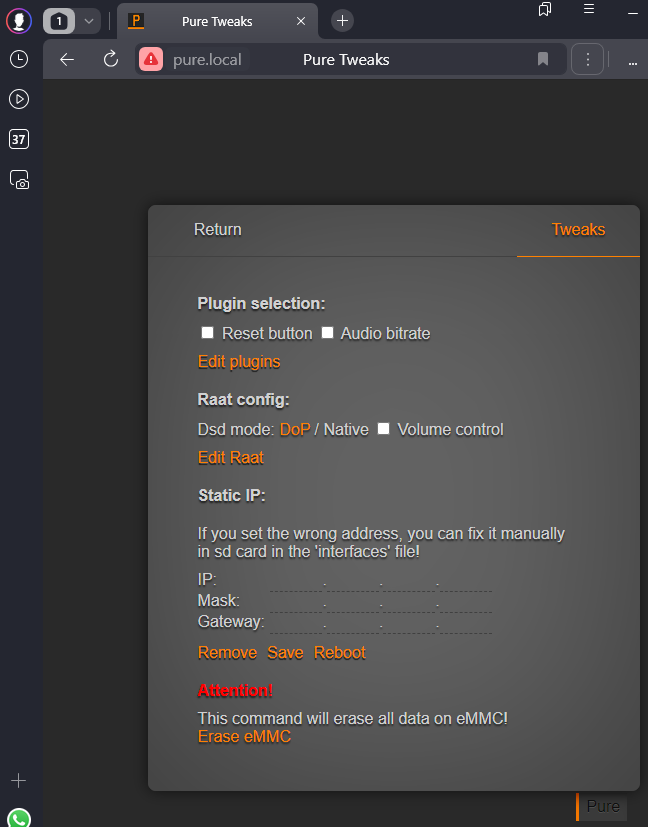Click the Static IP heading
Viewport: 648px width, 827px height.
pos(232,496)
